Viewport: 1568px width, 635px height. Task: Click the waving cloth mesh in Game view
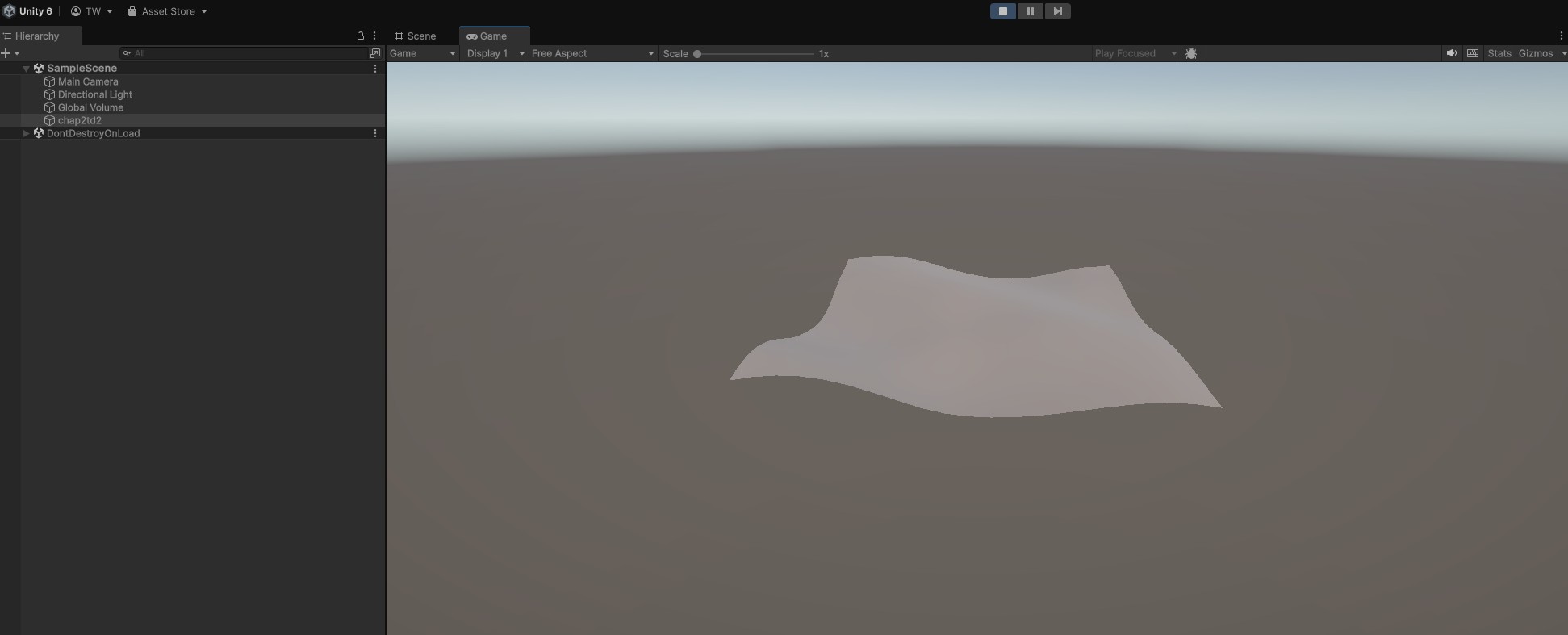pyautogui.click(x=976, y=339)
